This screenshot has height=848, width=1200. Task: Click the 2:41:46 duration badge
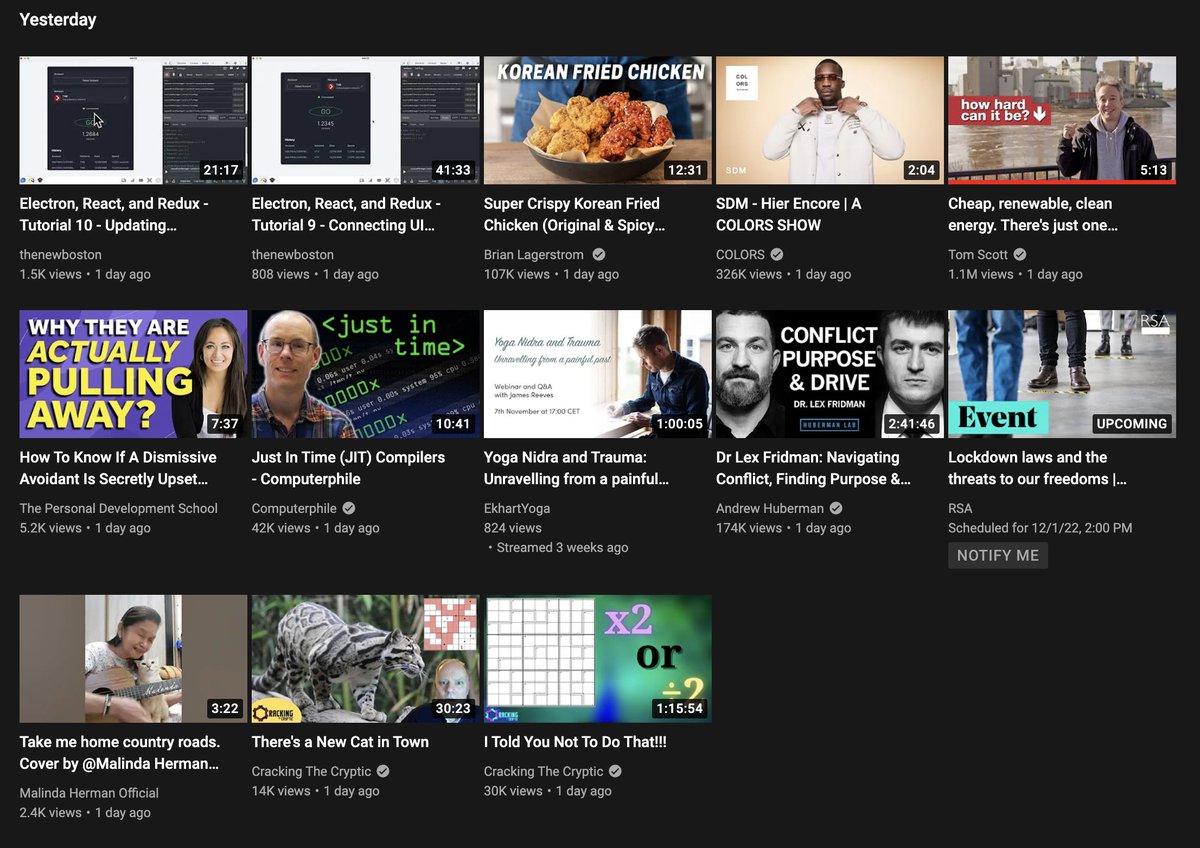click(911, 424)
